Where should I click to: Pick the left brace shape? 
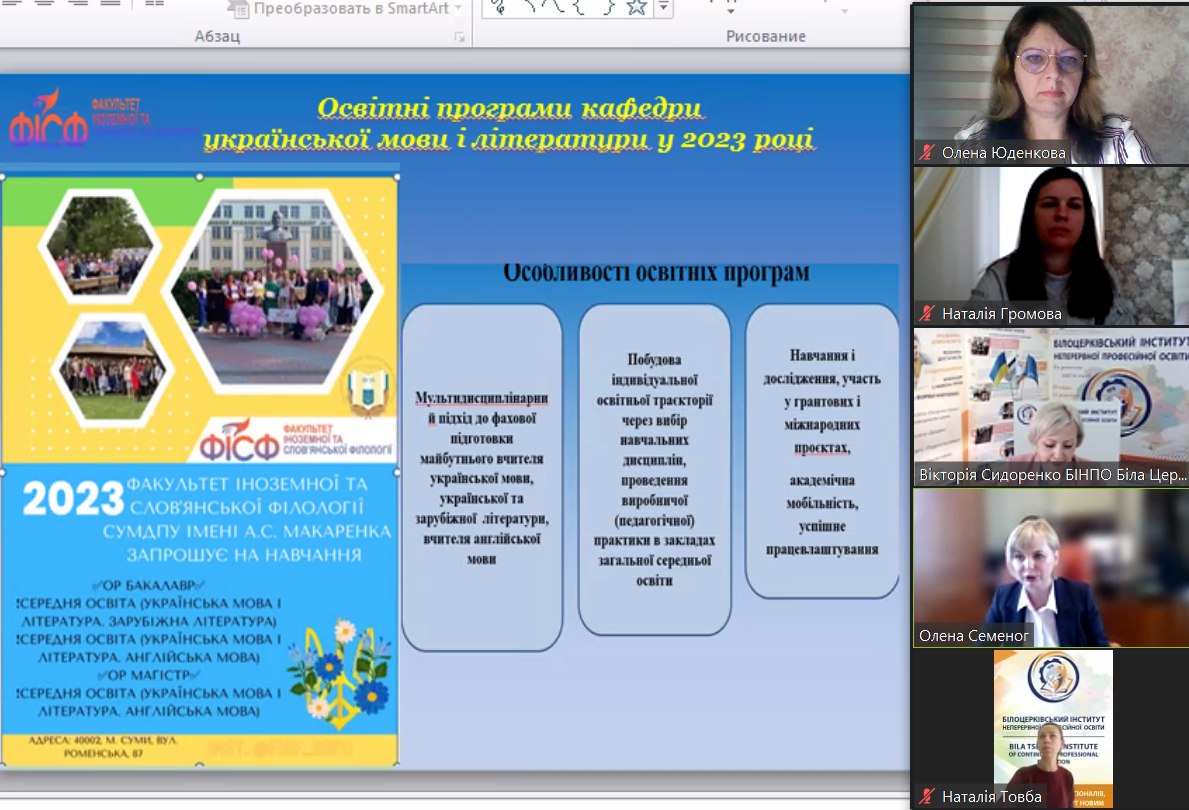pos(580,8)
